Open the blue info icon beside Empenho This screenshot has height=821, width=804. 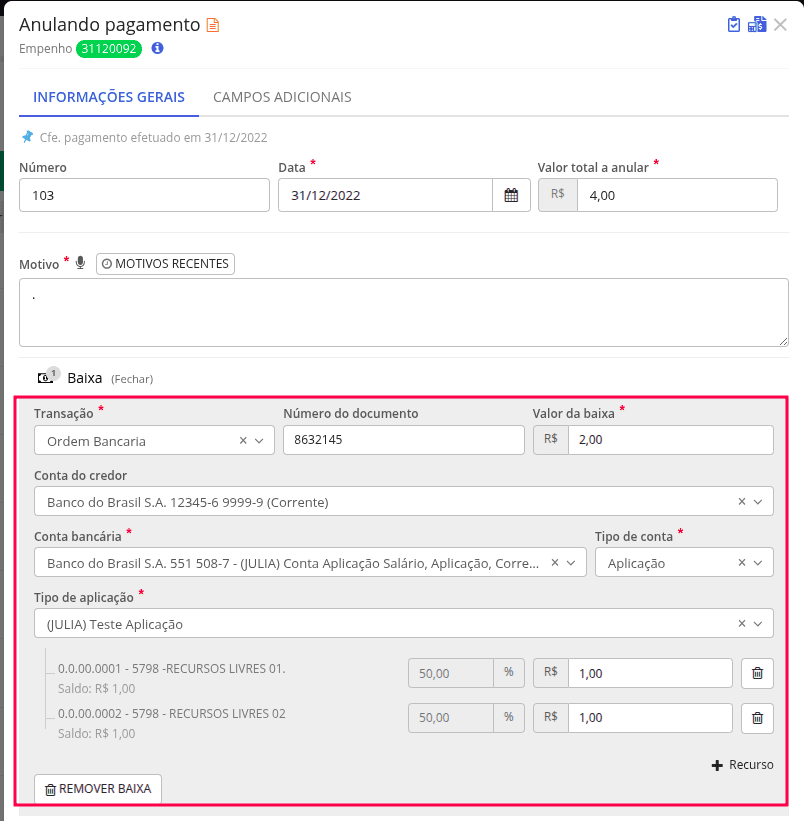(x=157, y=48)
